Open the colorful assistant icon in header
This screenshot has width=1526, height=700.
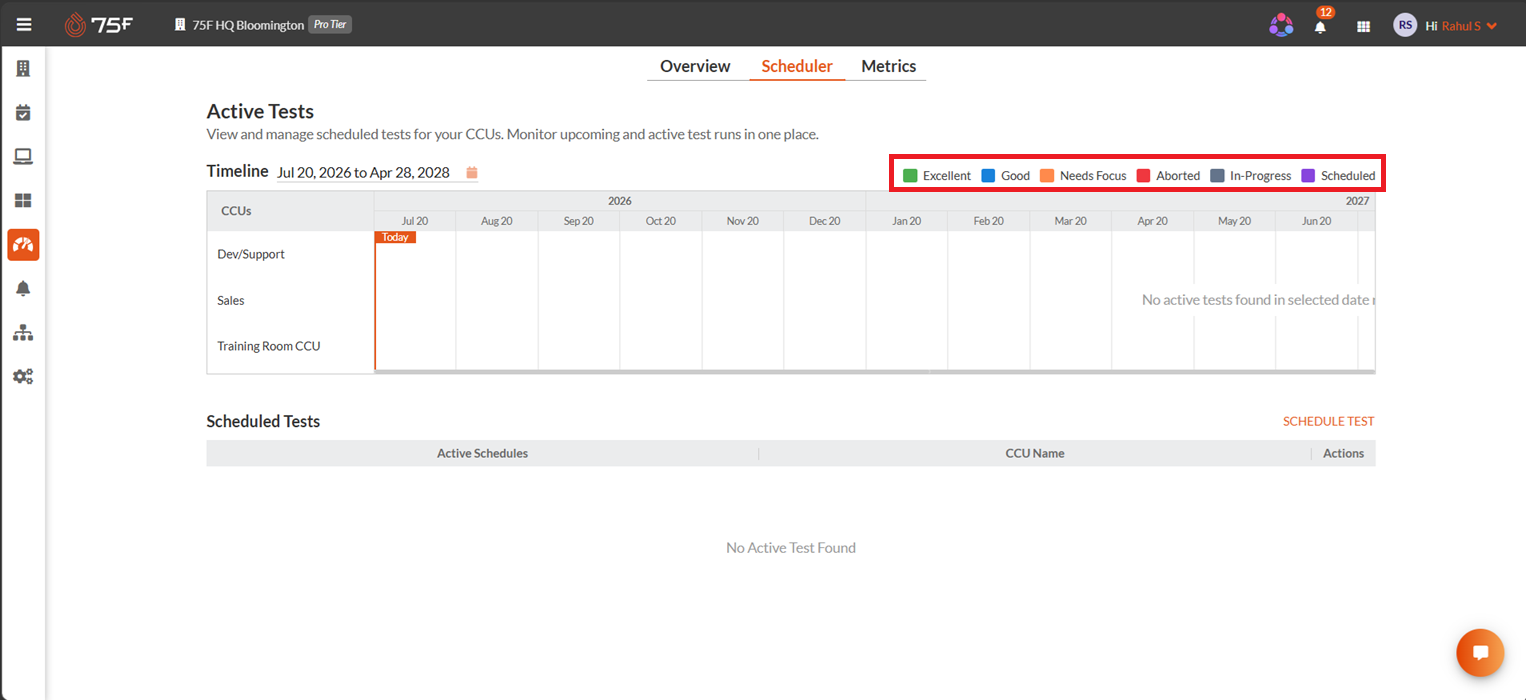1281,26
